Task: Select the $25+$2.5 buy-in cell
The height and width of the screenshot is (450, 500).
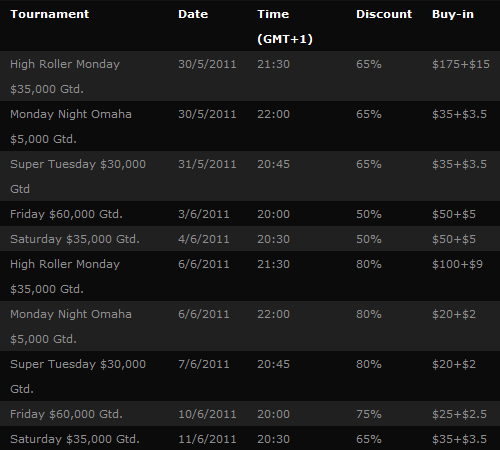Action: click(x=459, y=414)
